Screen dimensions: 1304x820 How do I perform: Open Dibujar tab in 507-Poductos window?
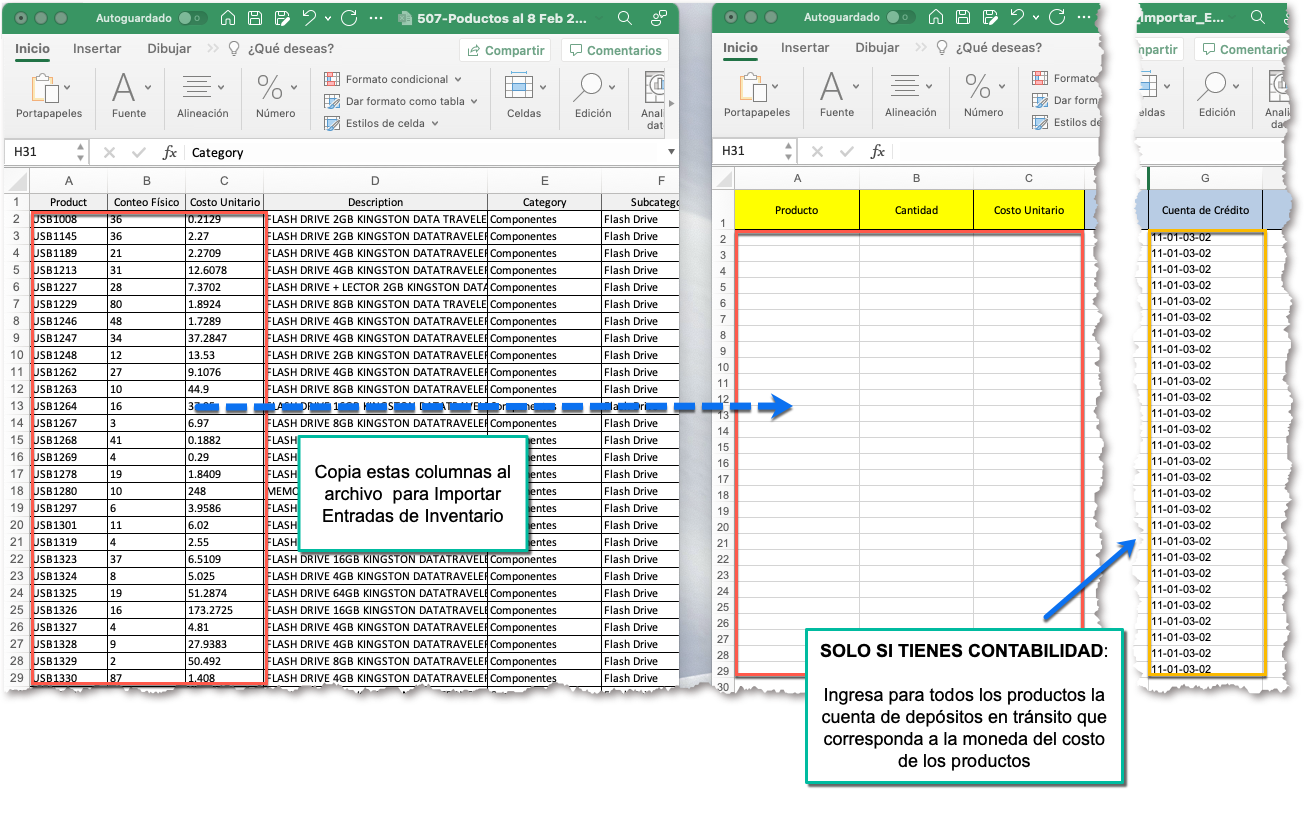169,49
